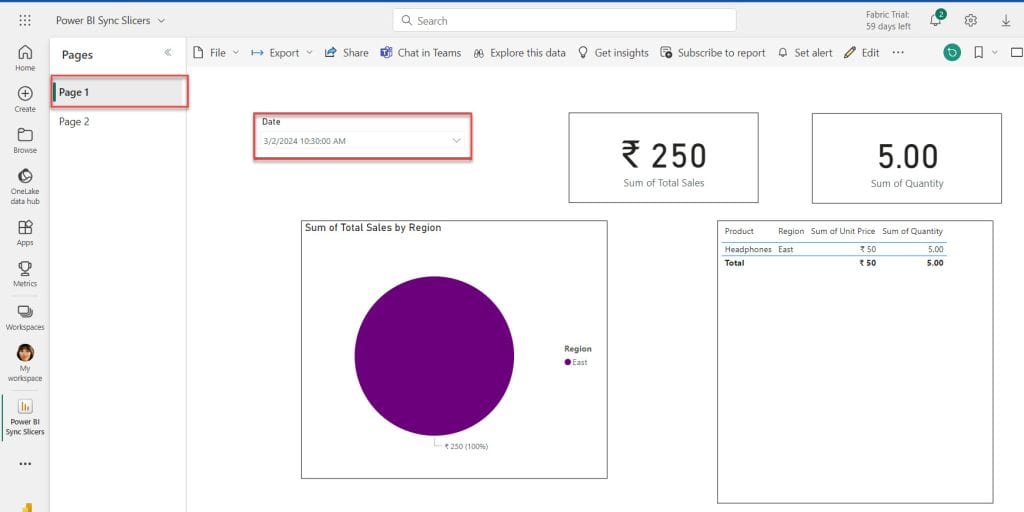Click the Sum of Unit Price column header
Screen dimensions: 1024x512
coord(842,231)
